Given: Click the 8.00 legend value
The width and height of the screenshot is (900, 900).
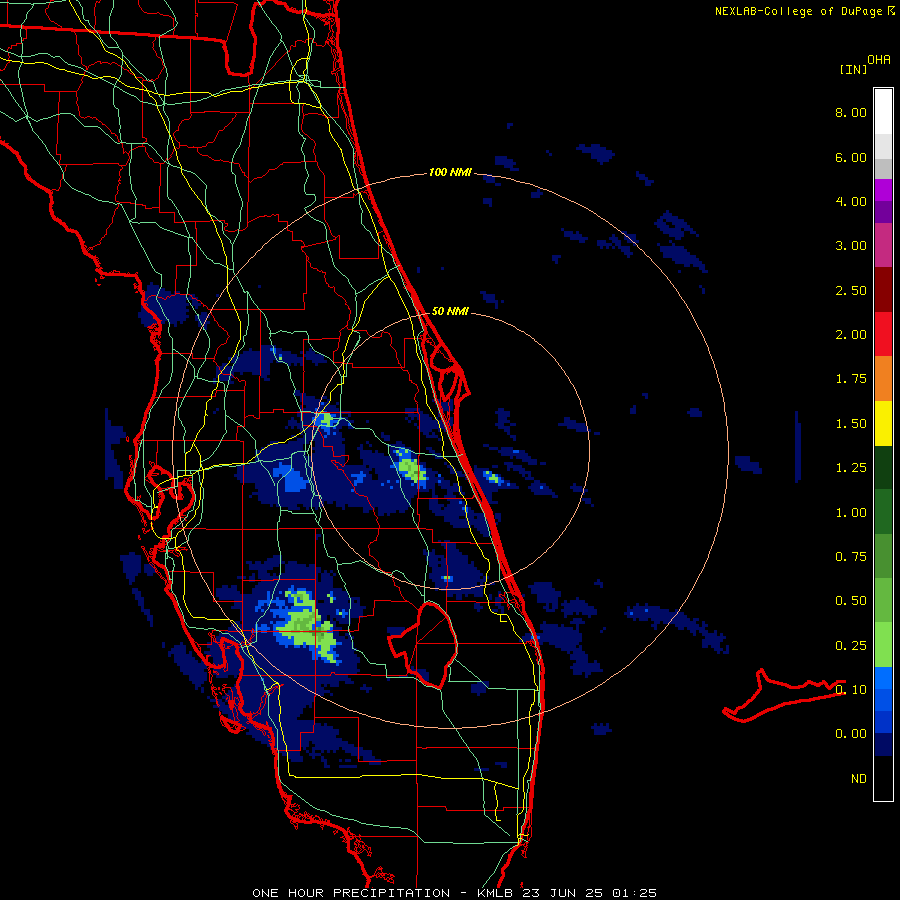Looking at the screenshot, I should (851, 112).
